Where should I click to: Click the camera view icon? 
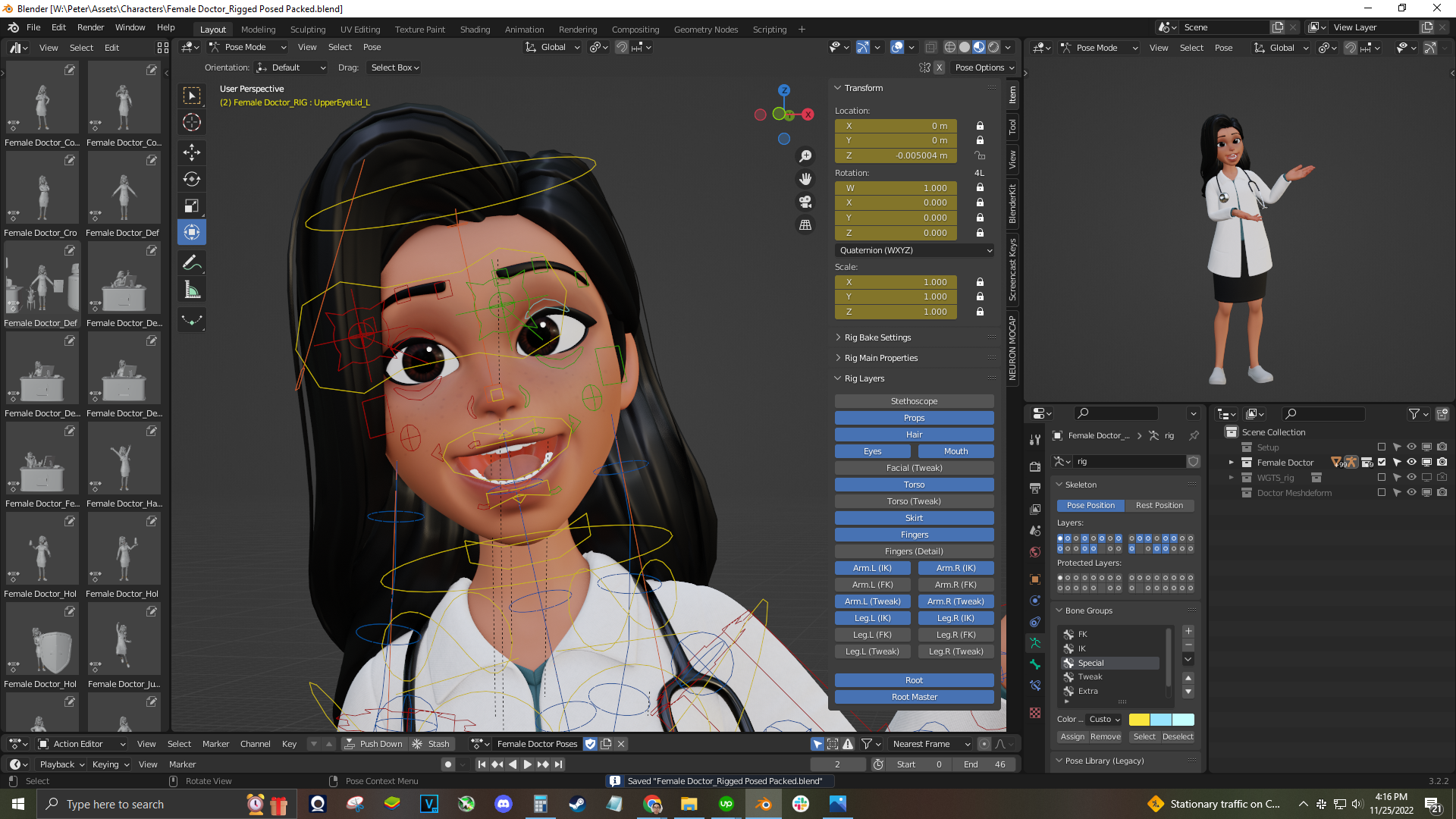pyautogui.click(x=805, y=202)
